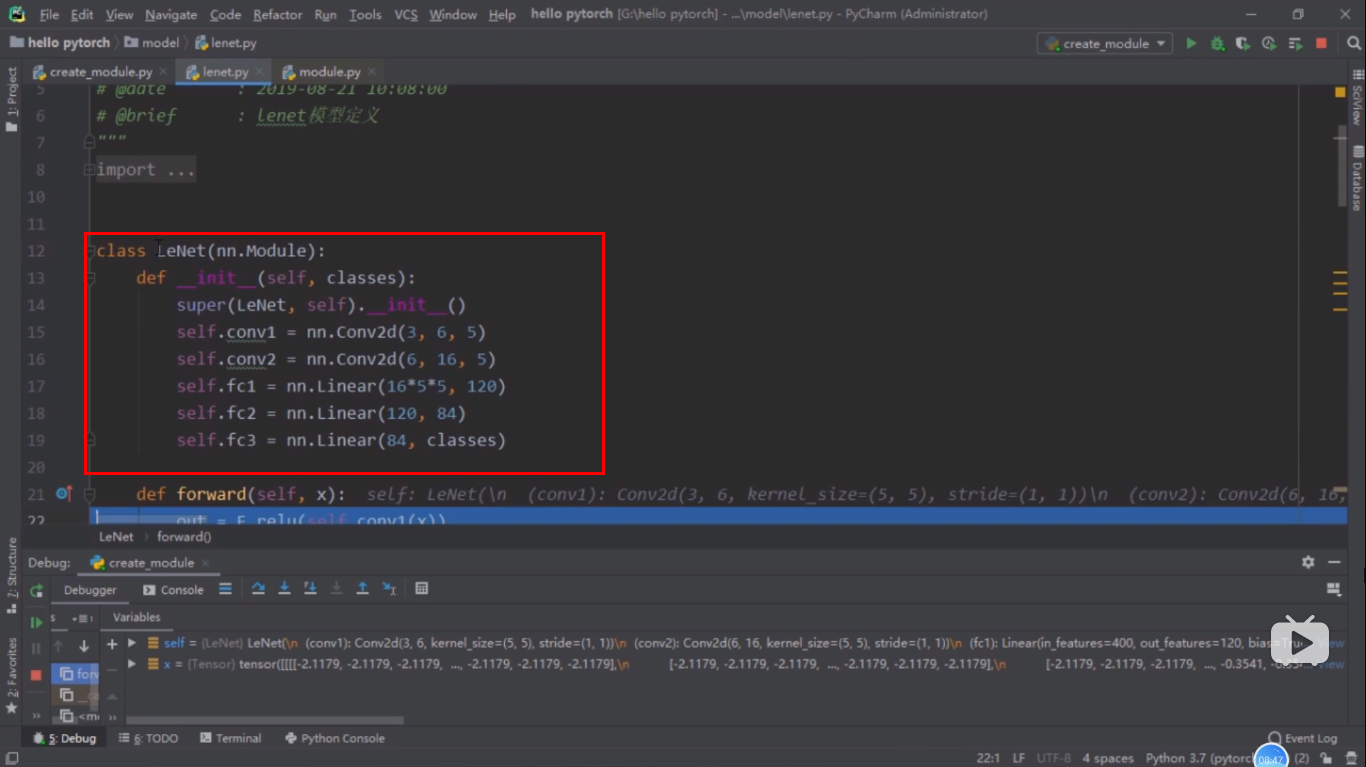Viewport: 1366px width, 767px height.
Task: Switch to module.py editor tab
Action: (x=330, y=72)
